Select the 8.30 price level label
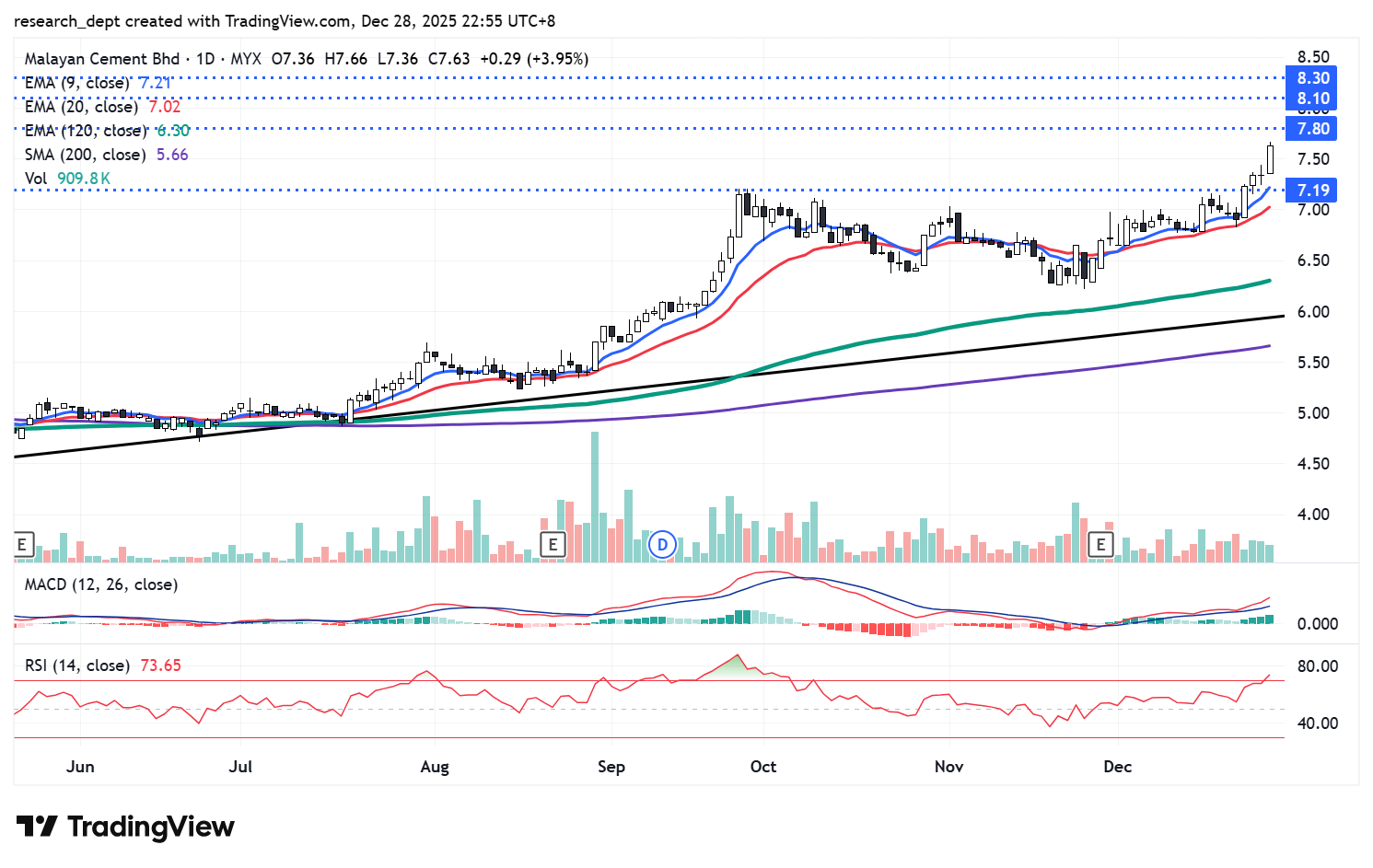1373x868 pixels. pos(1312,78)
